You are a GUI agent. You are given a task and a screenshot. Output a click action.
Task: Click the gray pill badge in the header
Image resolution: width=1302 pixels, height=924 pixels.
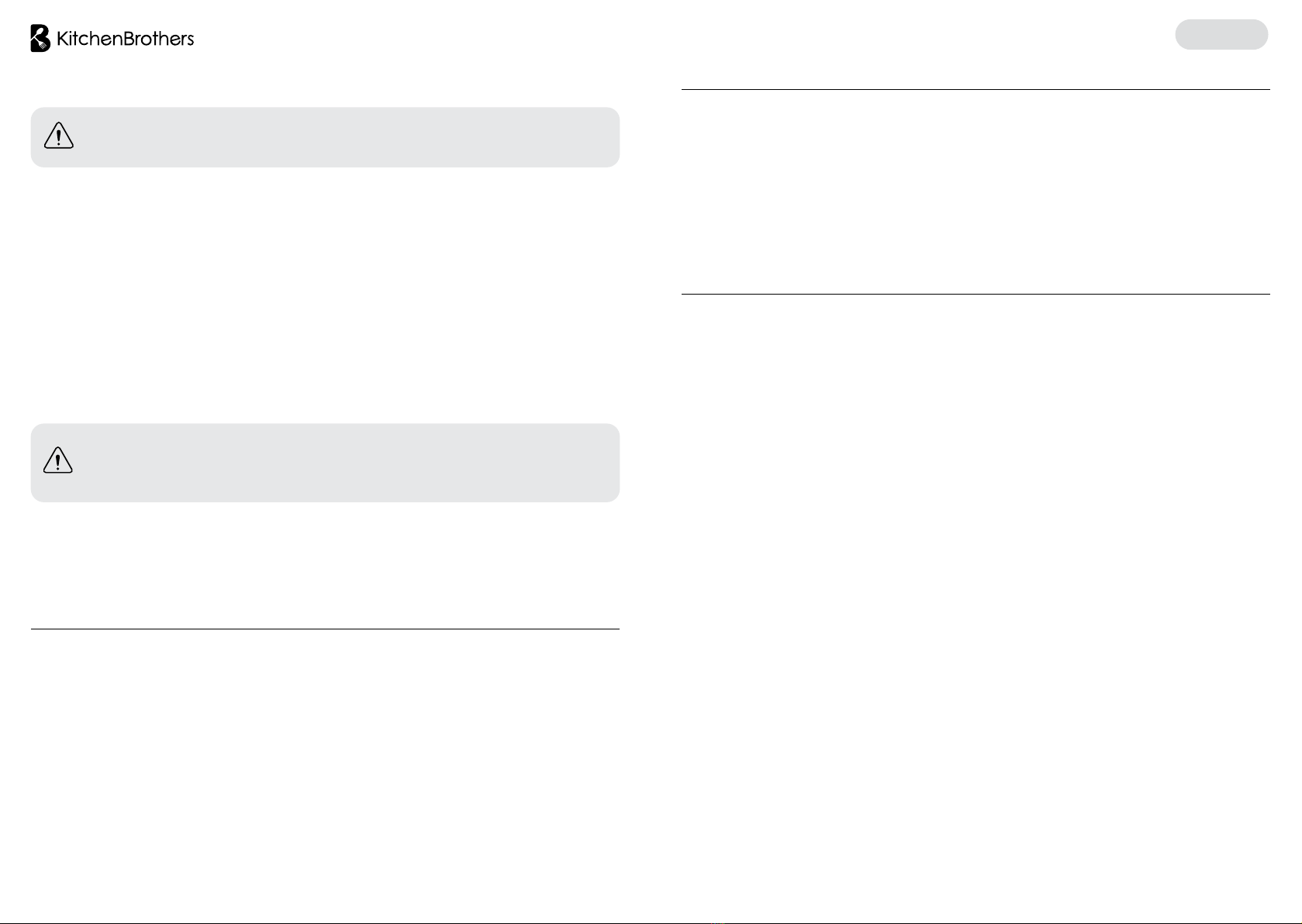[1221, 35]
